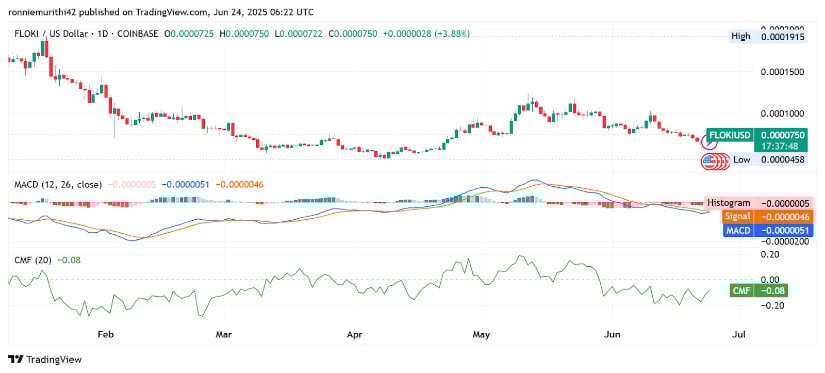Click the US flag event icons

coord(716,162)
